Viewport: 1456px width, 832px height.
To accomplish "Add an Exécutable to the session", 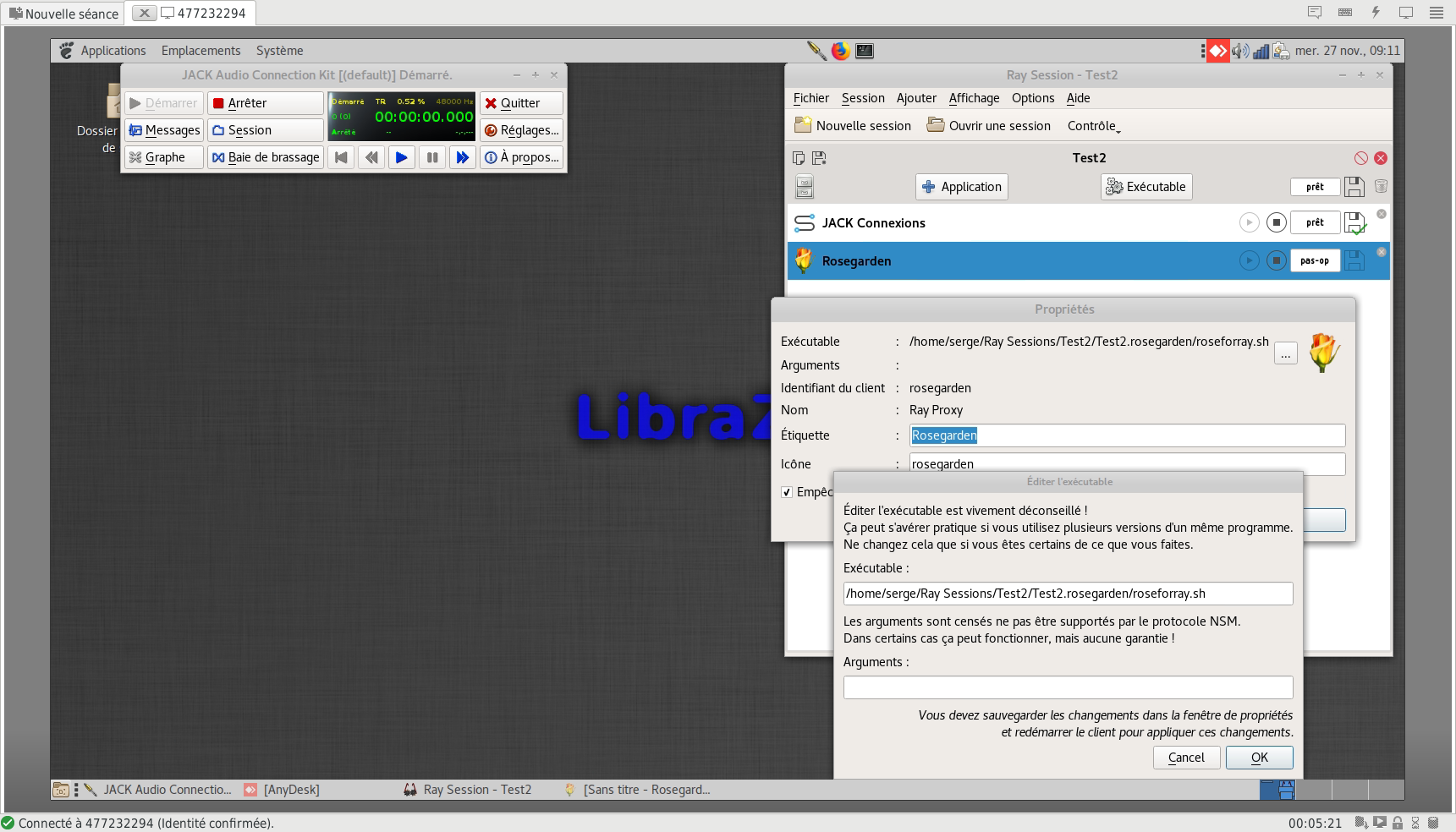I will click(1146, 187).
